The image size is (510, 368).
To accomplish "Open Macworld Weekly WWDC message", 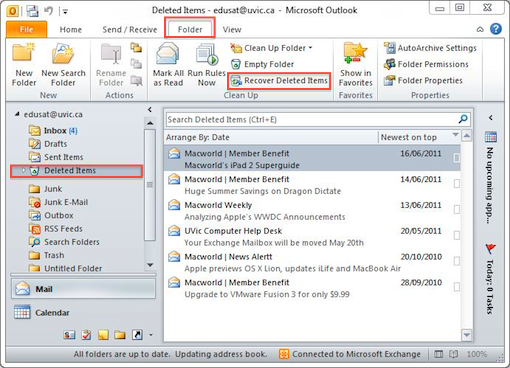I will coord(313,211).
